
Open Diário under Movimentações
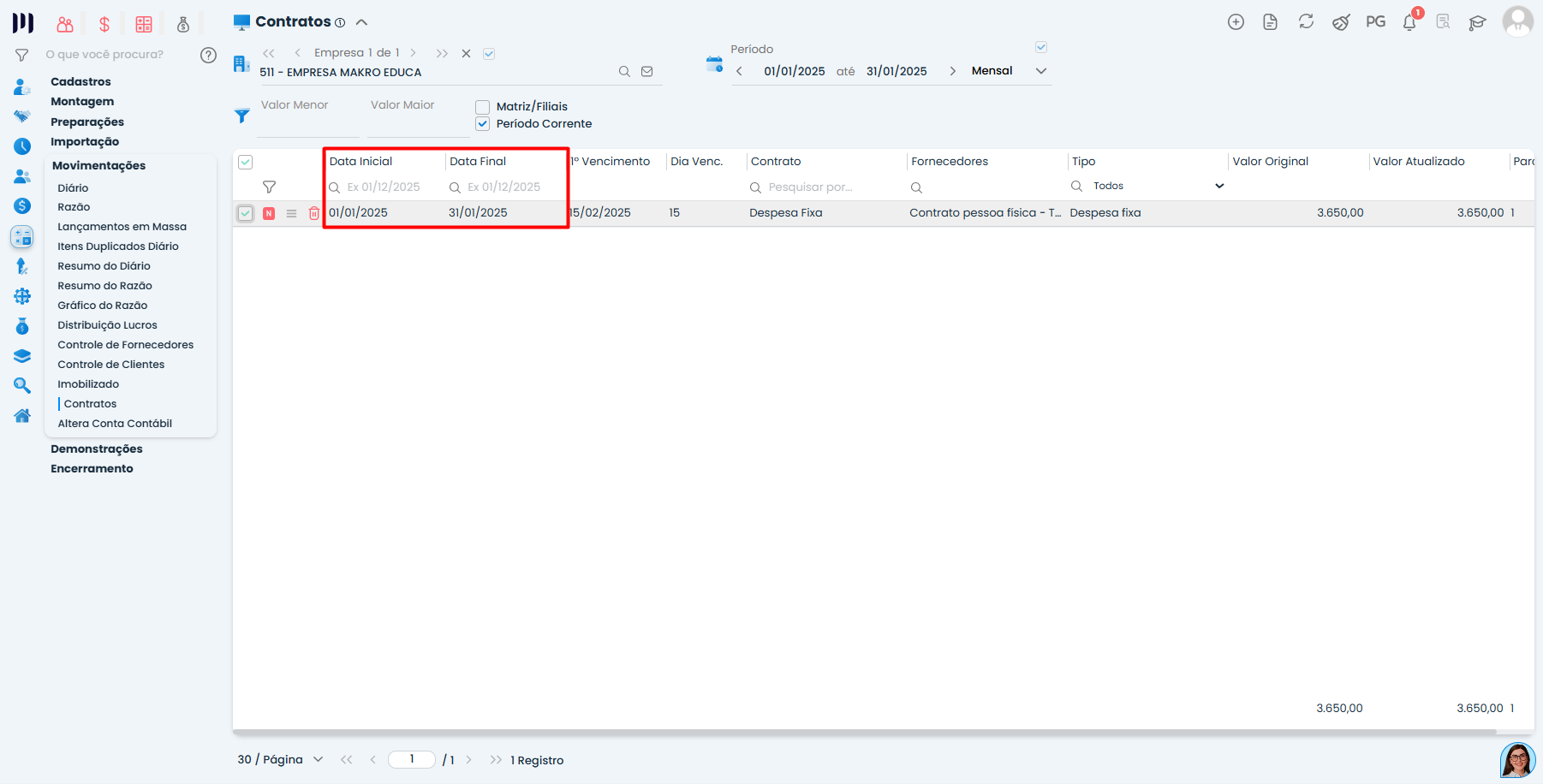(73, 187)
